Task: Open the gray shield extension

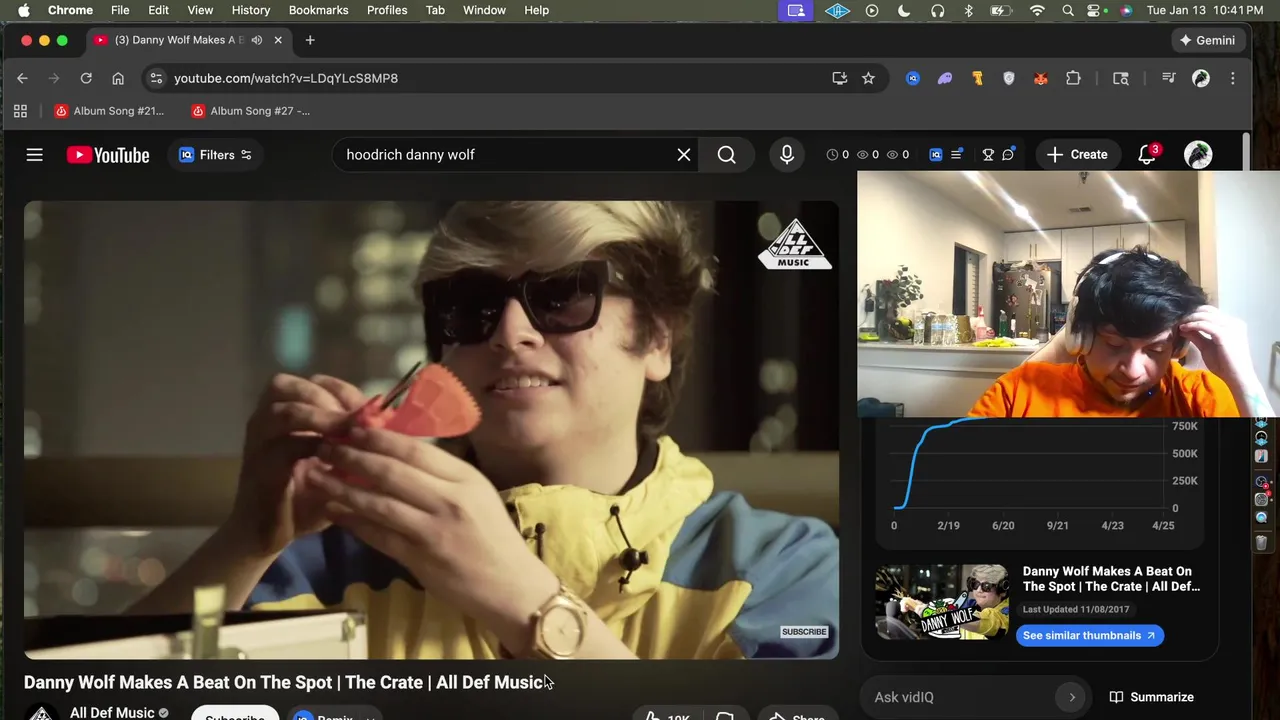Action: [x=1009, y=78]
